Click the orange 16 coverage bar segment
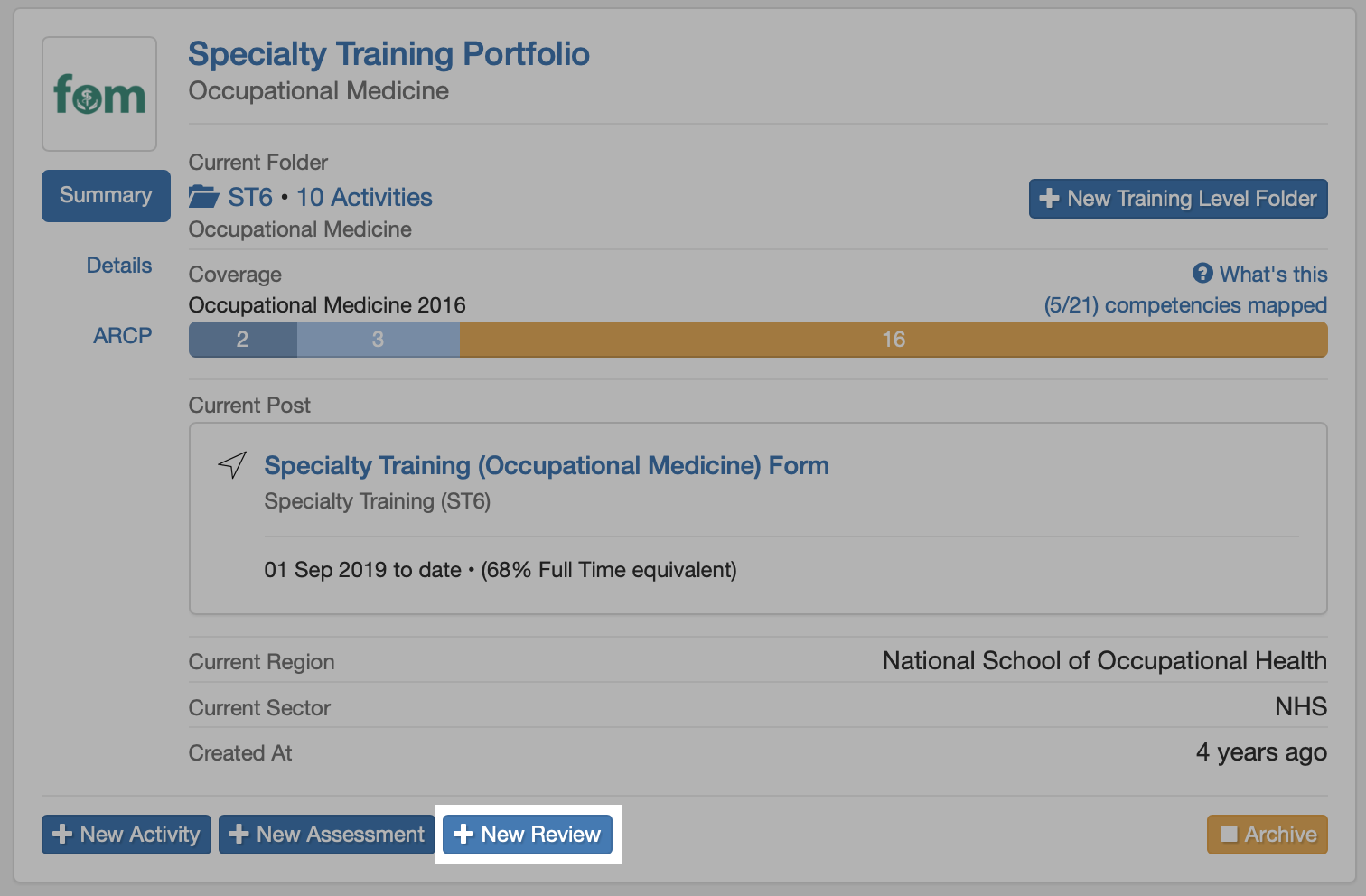The width and height of the screenshot is (1366, 896). pyautogui.click(x=894, y=340)
